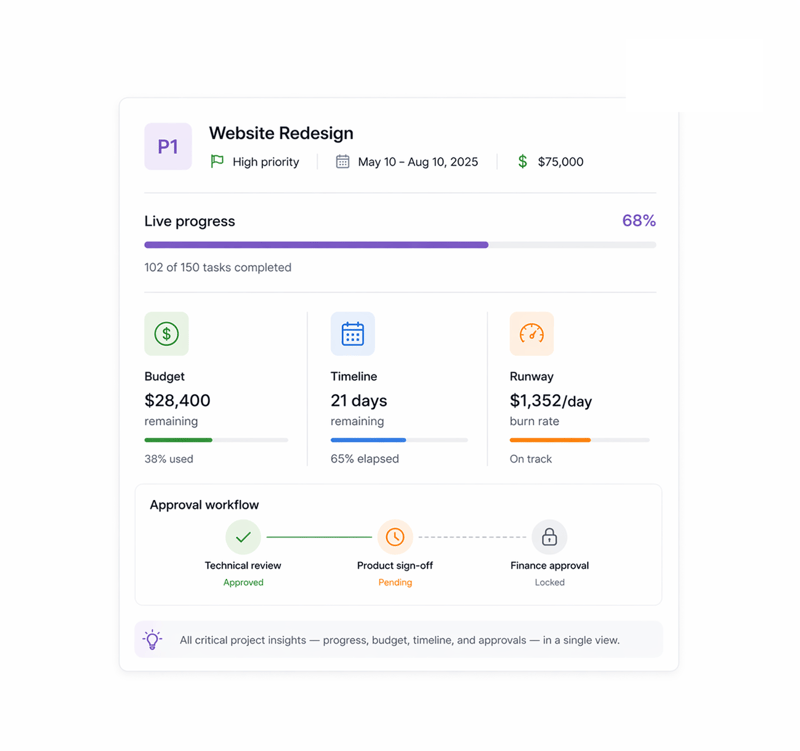
Task: Click the Timeline calendar icon
Action: [x=352, y=334]
